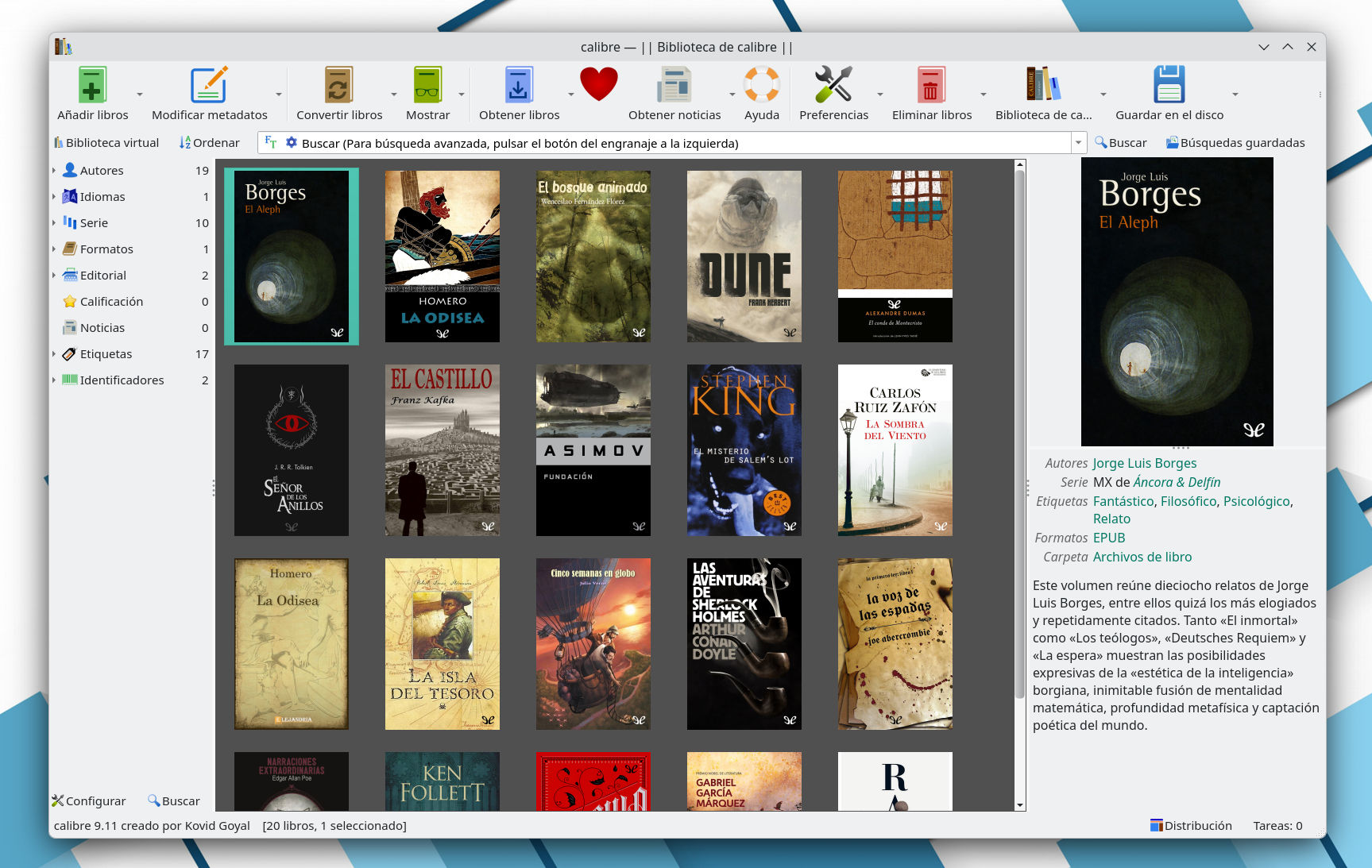Viewport: 1372px width, 868px height.
Task: Click the Serie category icon
Action: pos(70,222)
